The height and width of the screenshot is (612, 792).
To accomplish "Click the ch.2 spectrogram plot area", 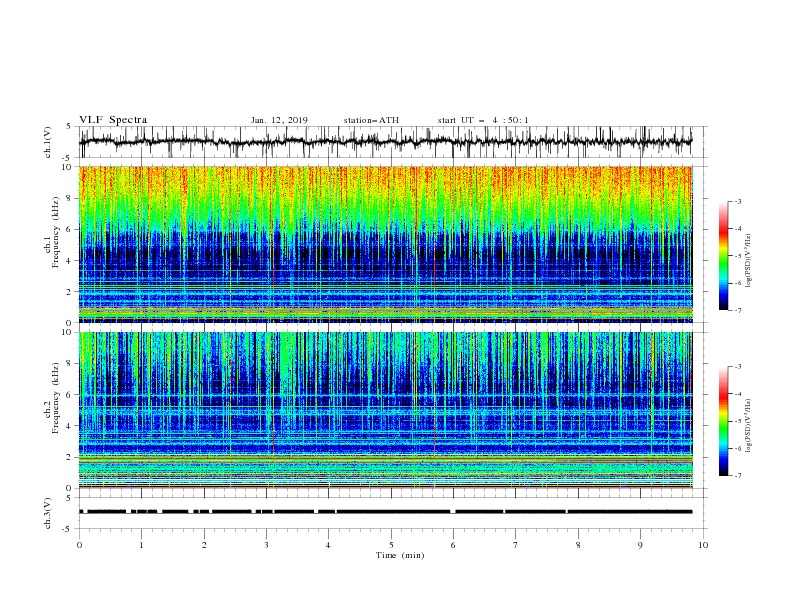I will [x=386, y=410].
